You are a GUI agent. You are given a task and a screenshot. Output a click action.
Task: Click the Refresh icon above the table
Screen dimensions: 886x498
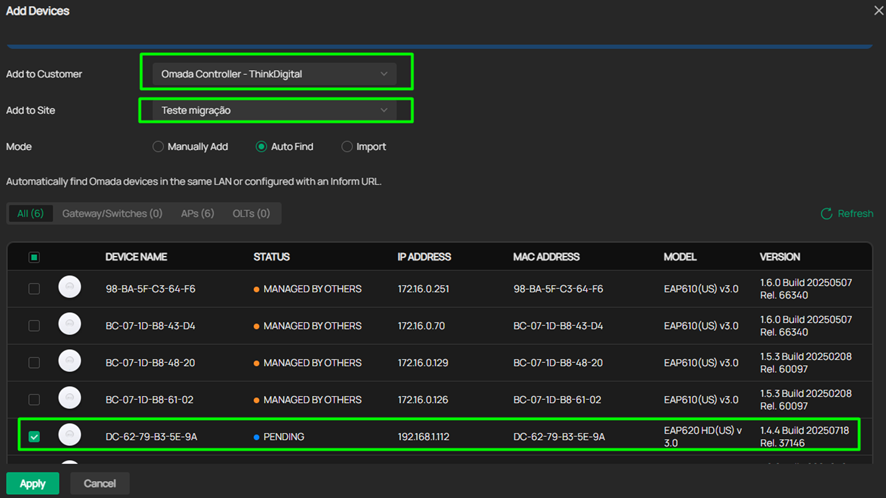point(826,214)
